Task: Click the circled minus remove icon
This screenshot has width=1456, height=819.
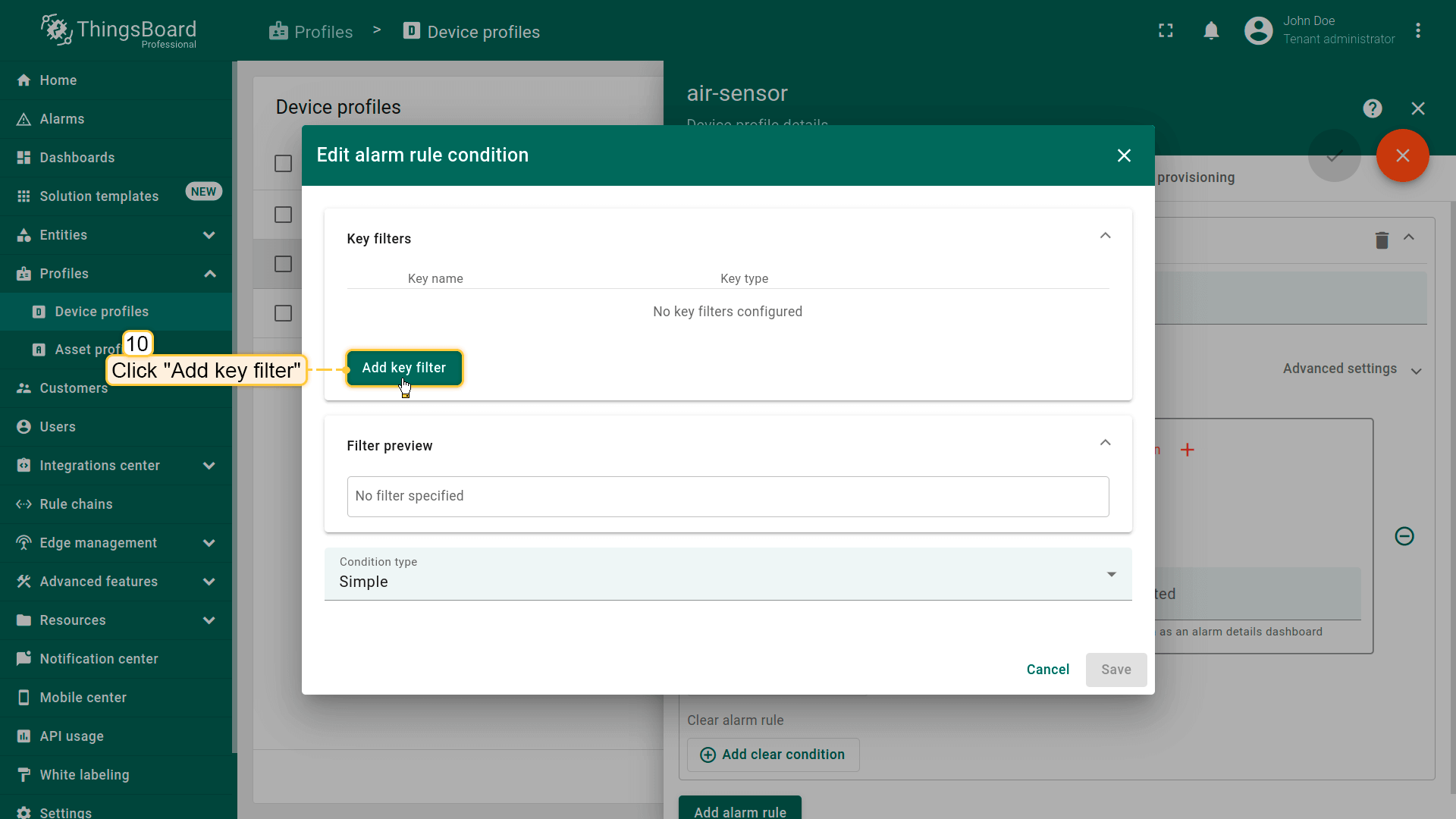Action: [x=1404, y=537]
